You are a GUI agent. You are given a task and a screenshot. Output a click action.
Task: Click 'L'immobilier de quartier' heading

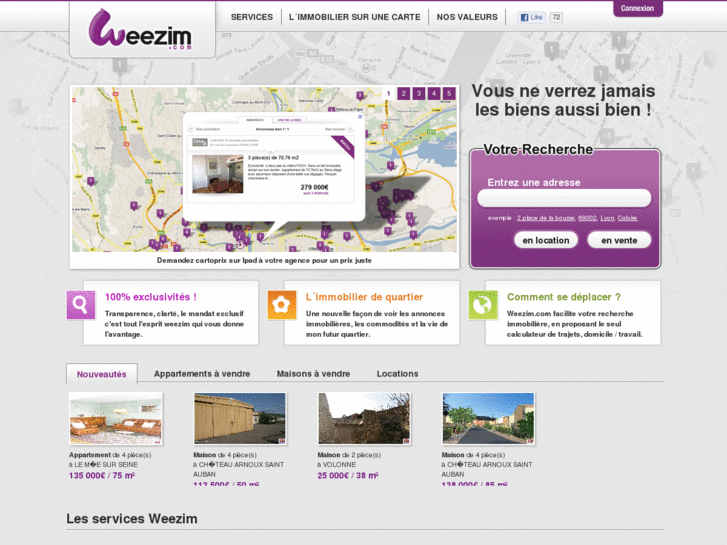click(x=364, y=297)
